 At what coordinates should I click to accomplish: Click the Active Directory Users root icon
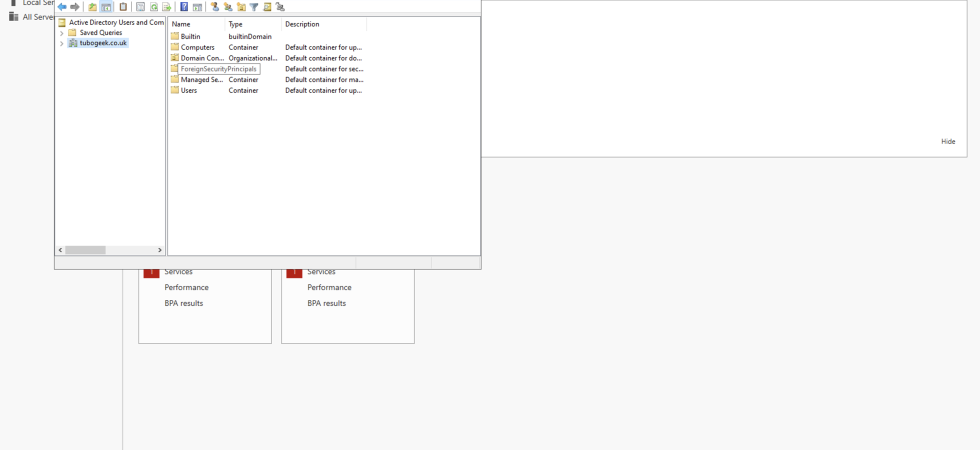[x=62, y=22]
